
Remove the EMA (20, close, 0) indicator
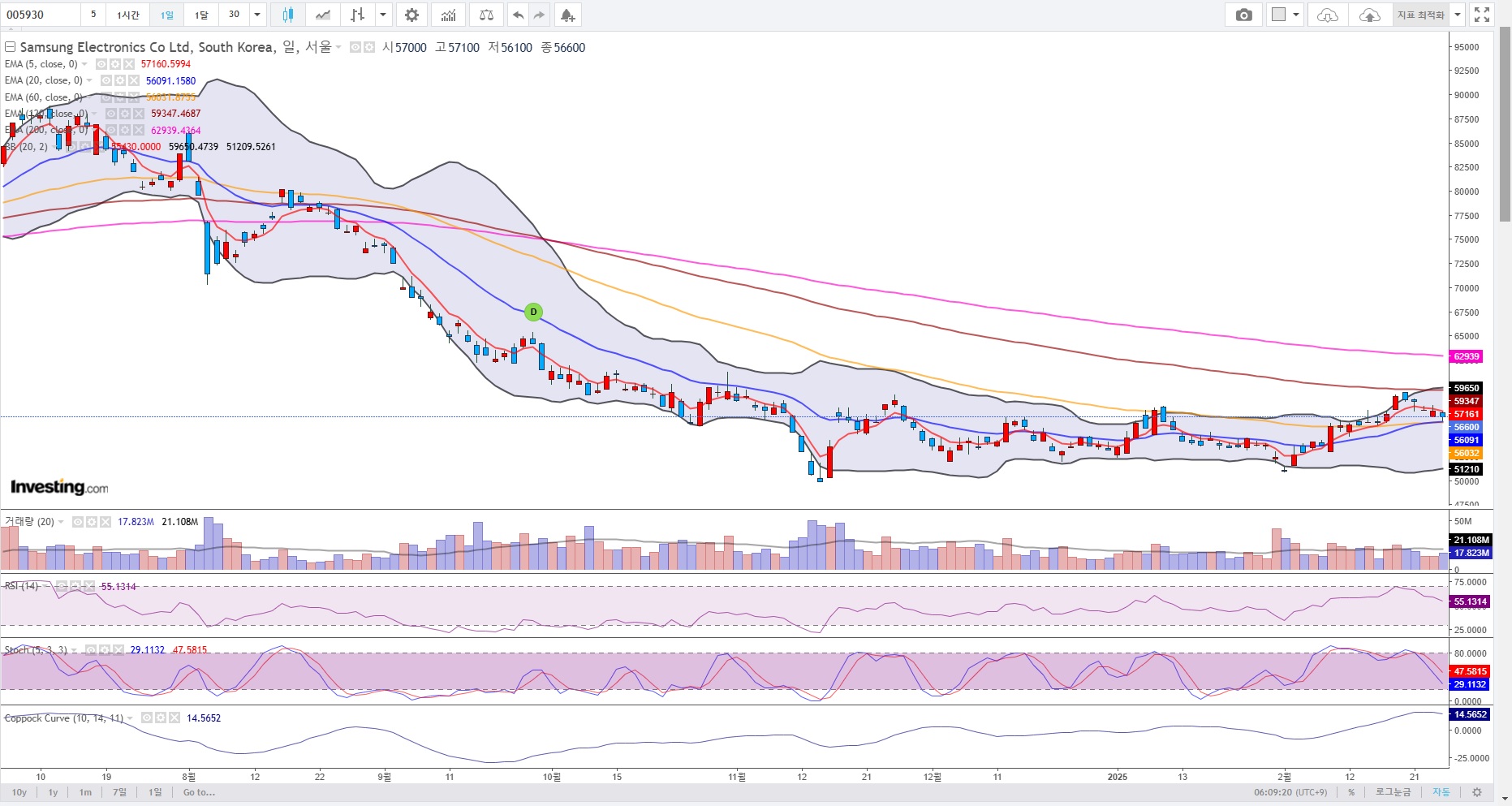133,80
